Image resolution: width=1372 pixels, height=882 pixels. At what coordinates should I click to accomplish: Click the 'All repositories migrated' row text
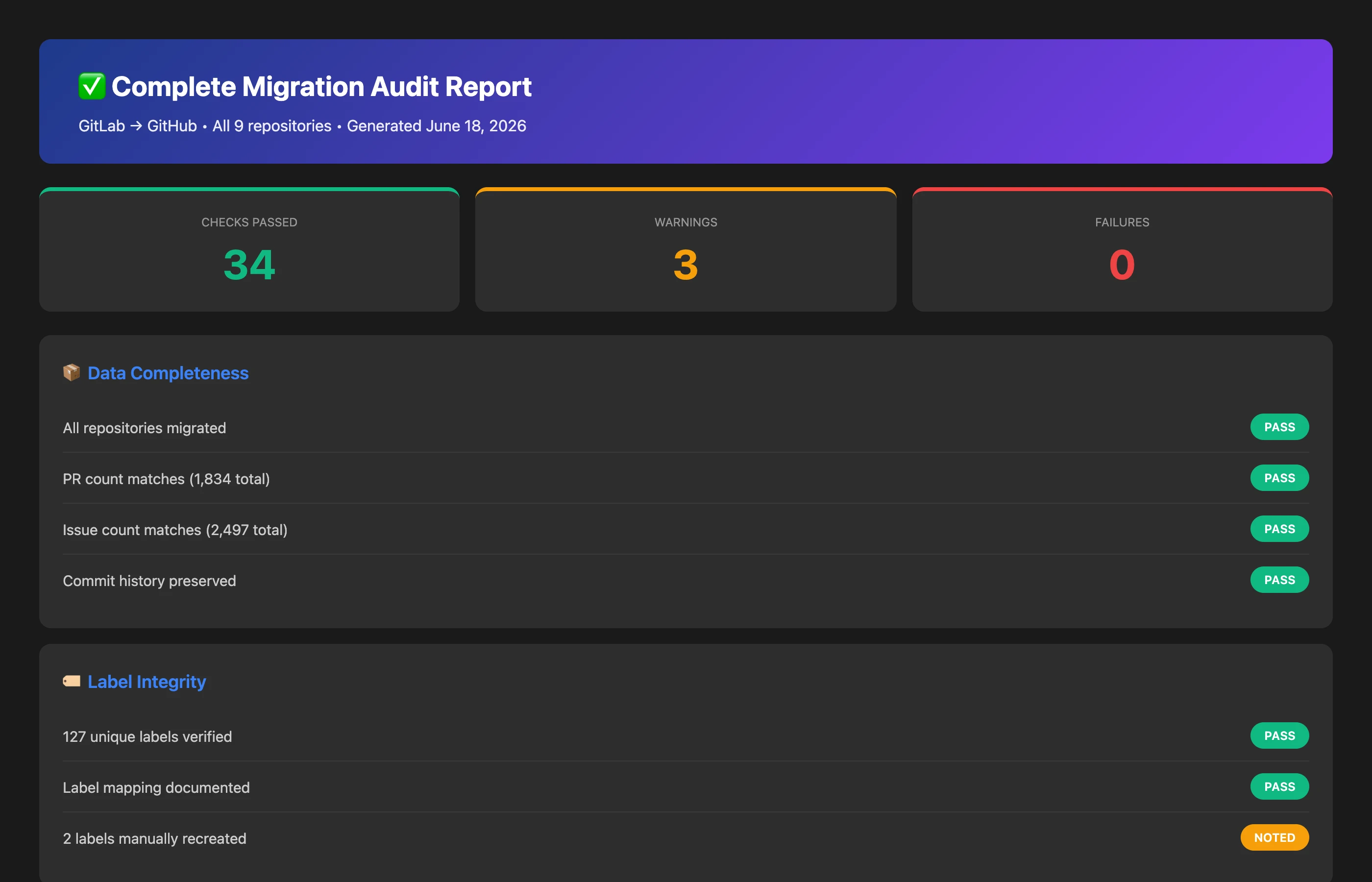[x=144, y=428]
